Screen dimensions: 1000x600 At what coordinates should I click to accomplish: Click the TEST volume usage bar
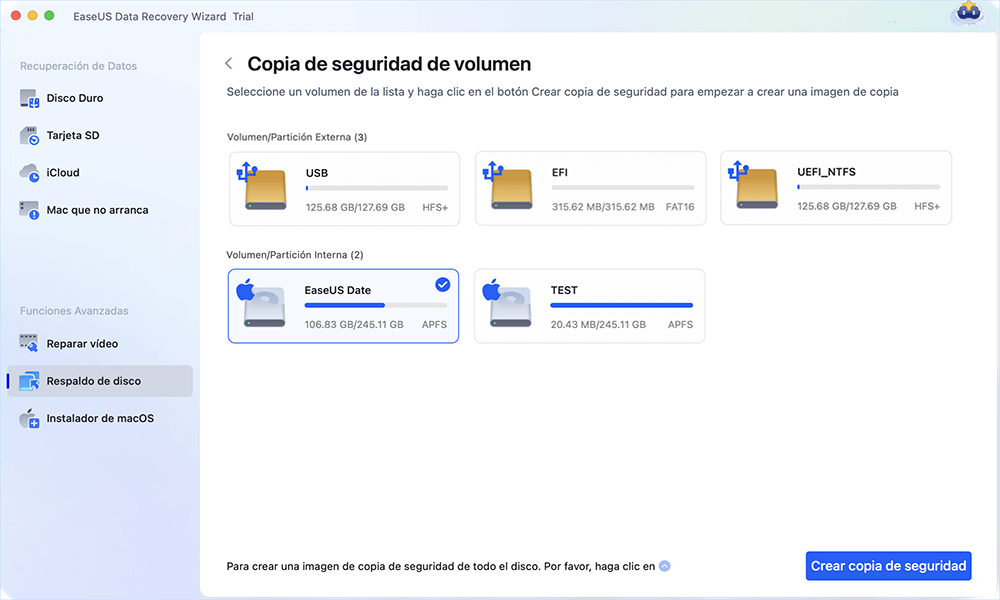point(622,305)
